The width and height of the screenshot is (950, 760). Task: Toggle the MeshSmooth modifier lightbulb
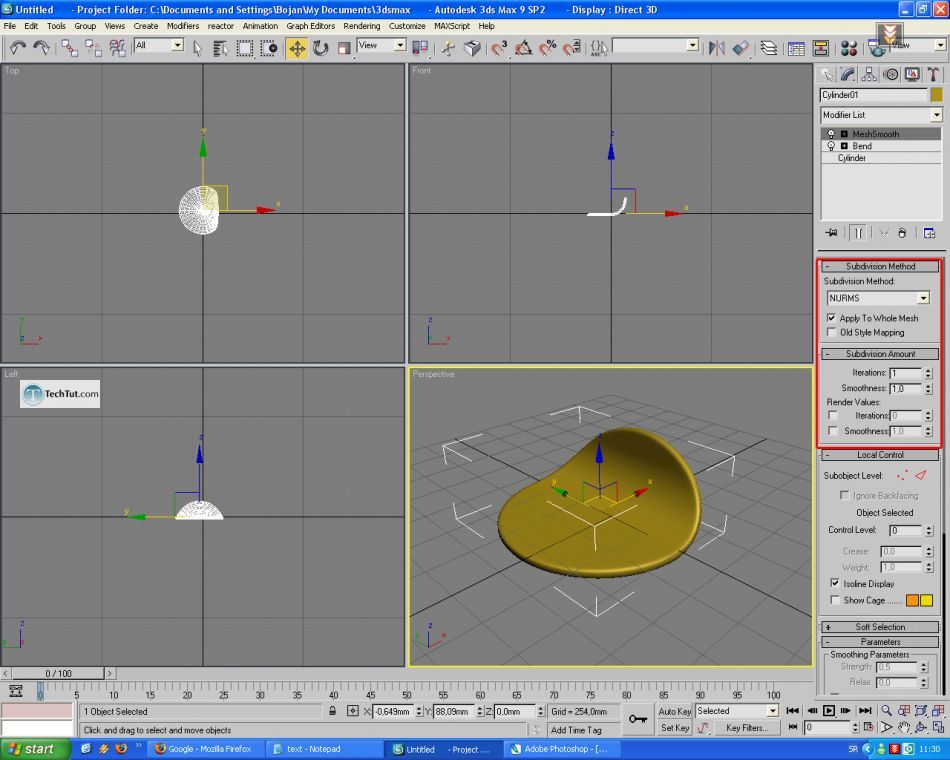pyautogui.click(x=831, y=134)
